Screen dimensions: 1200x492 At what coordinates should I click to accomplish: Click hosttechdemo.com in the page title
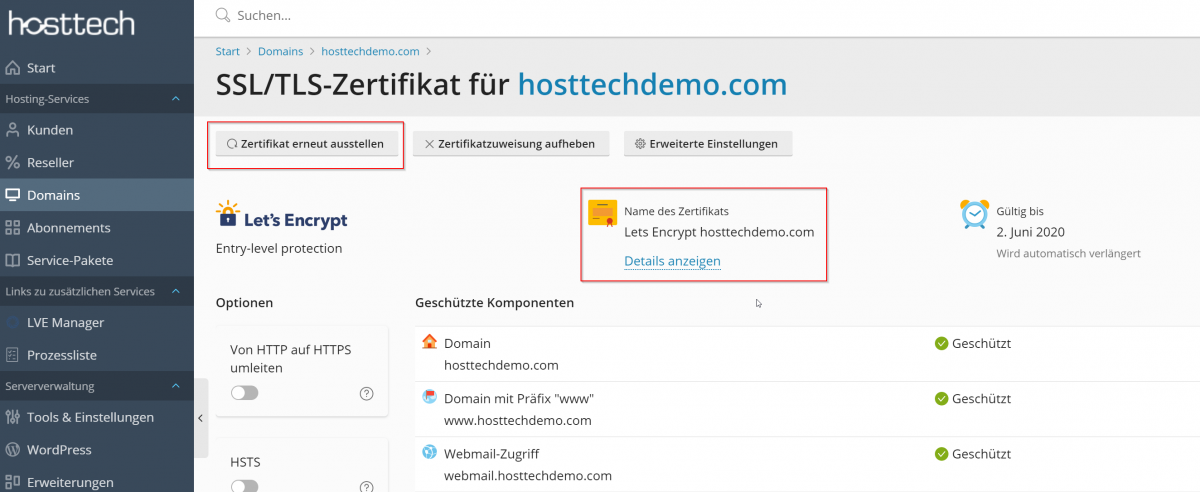click(x=652, y=84)
